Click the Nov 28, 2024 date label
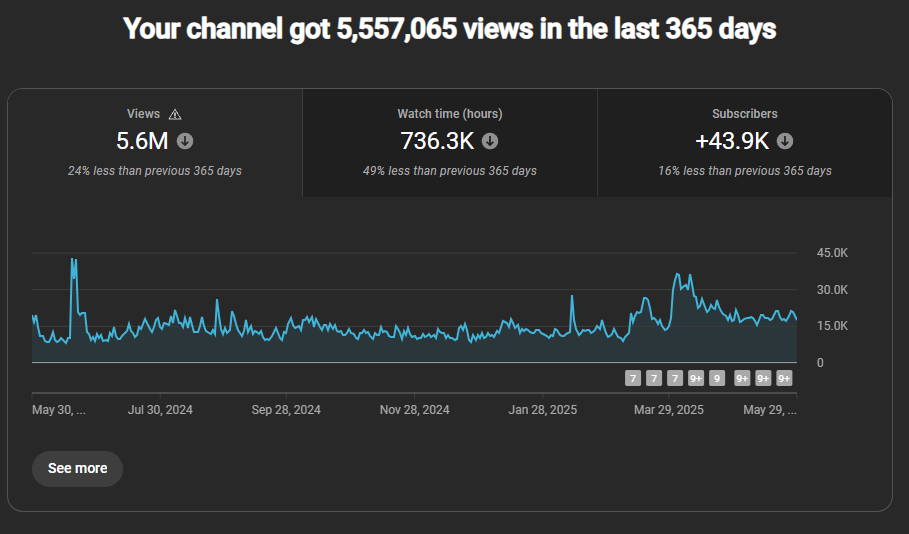Image resolution: width=909 pixels, height=534 pixels. click(414, 410)
